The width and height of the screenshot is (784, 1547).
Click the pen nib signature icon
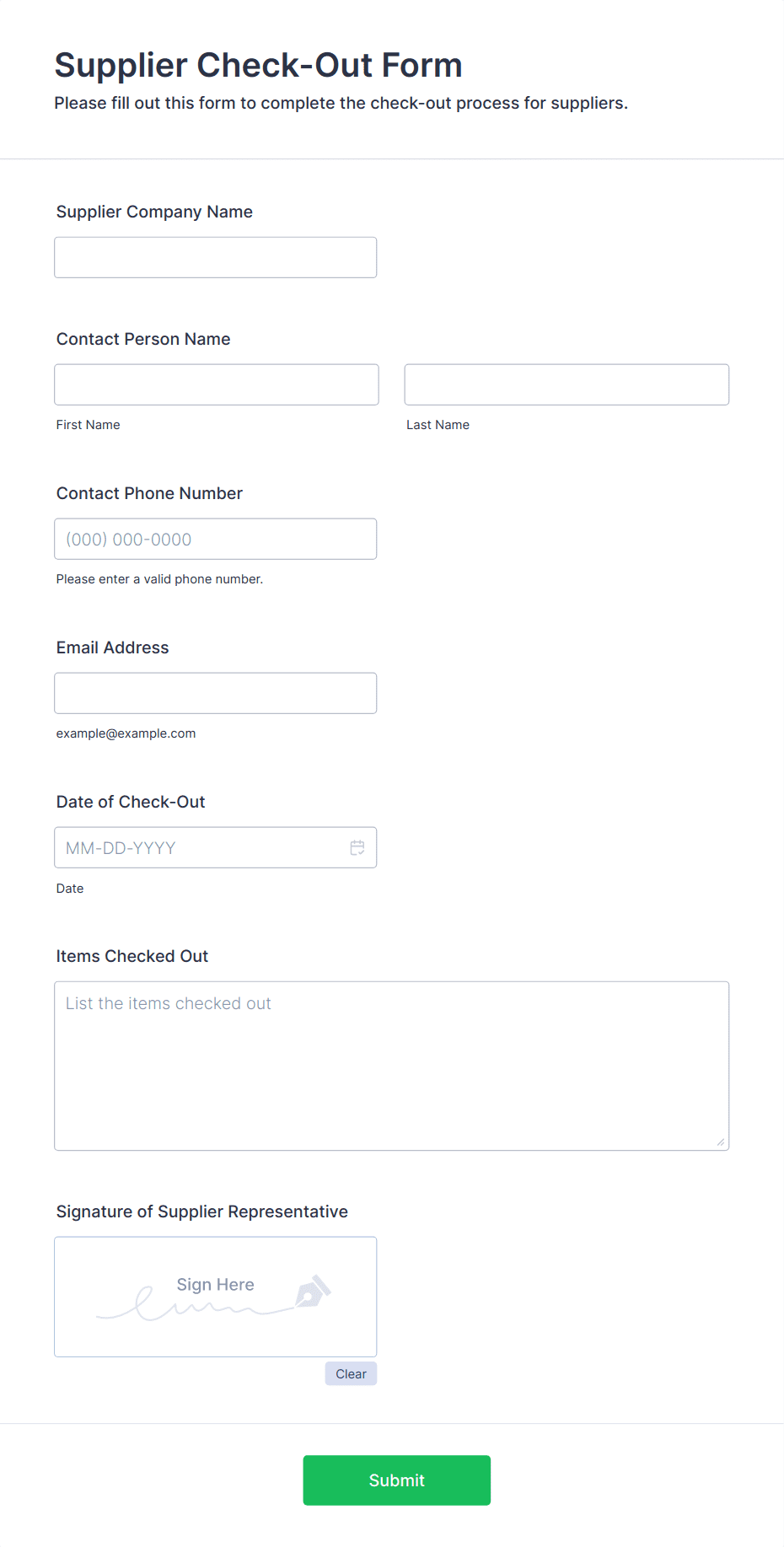(x=313, y=1292)
